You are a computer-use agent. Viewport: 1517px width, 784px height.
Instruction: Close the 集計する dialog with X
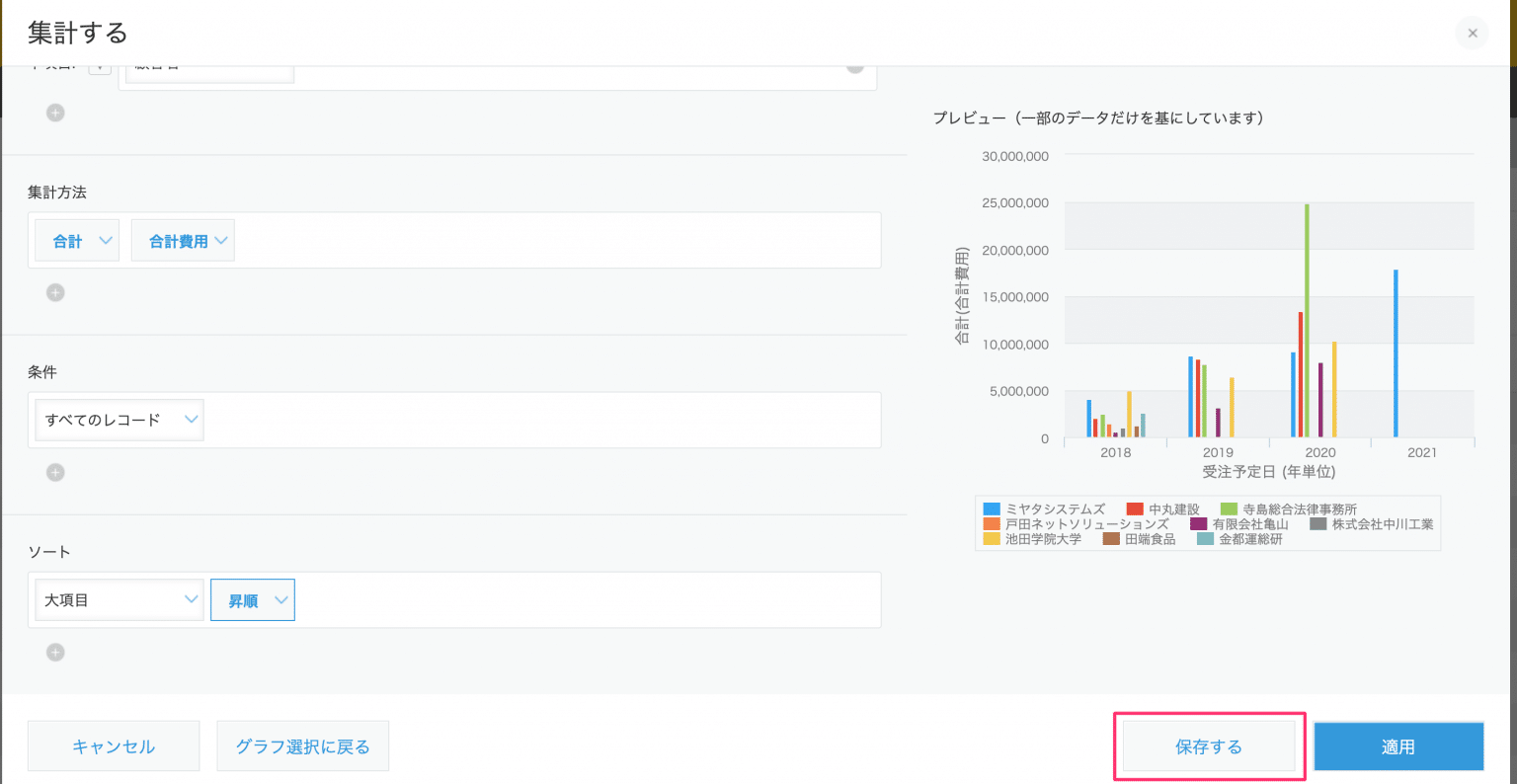click(1472, 34)
